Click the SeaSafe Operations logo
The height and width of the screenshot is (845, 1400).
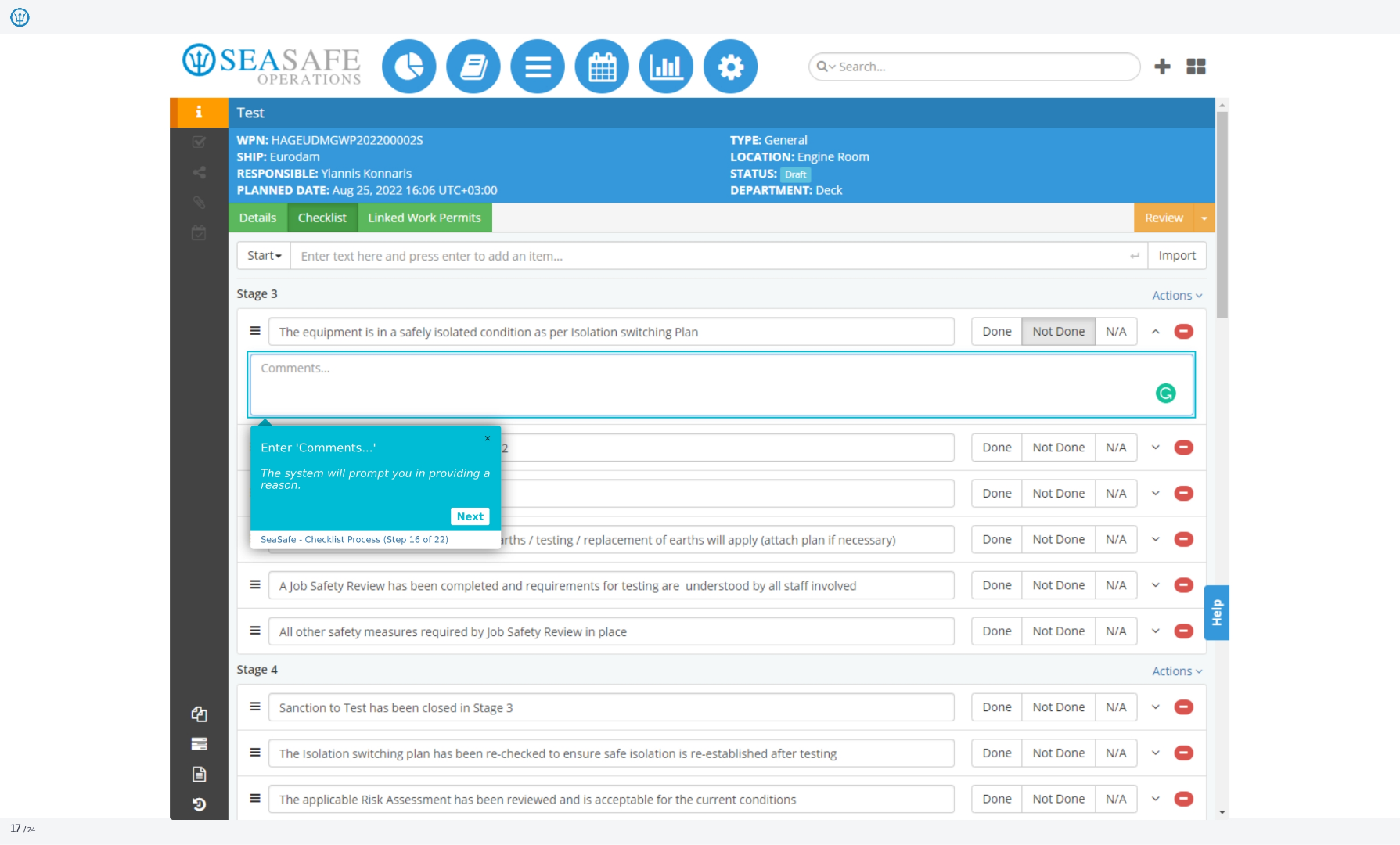click(272, 64)
